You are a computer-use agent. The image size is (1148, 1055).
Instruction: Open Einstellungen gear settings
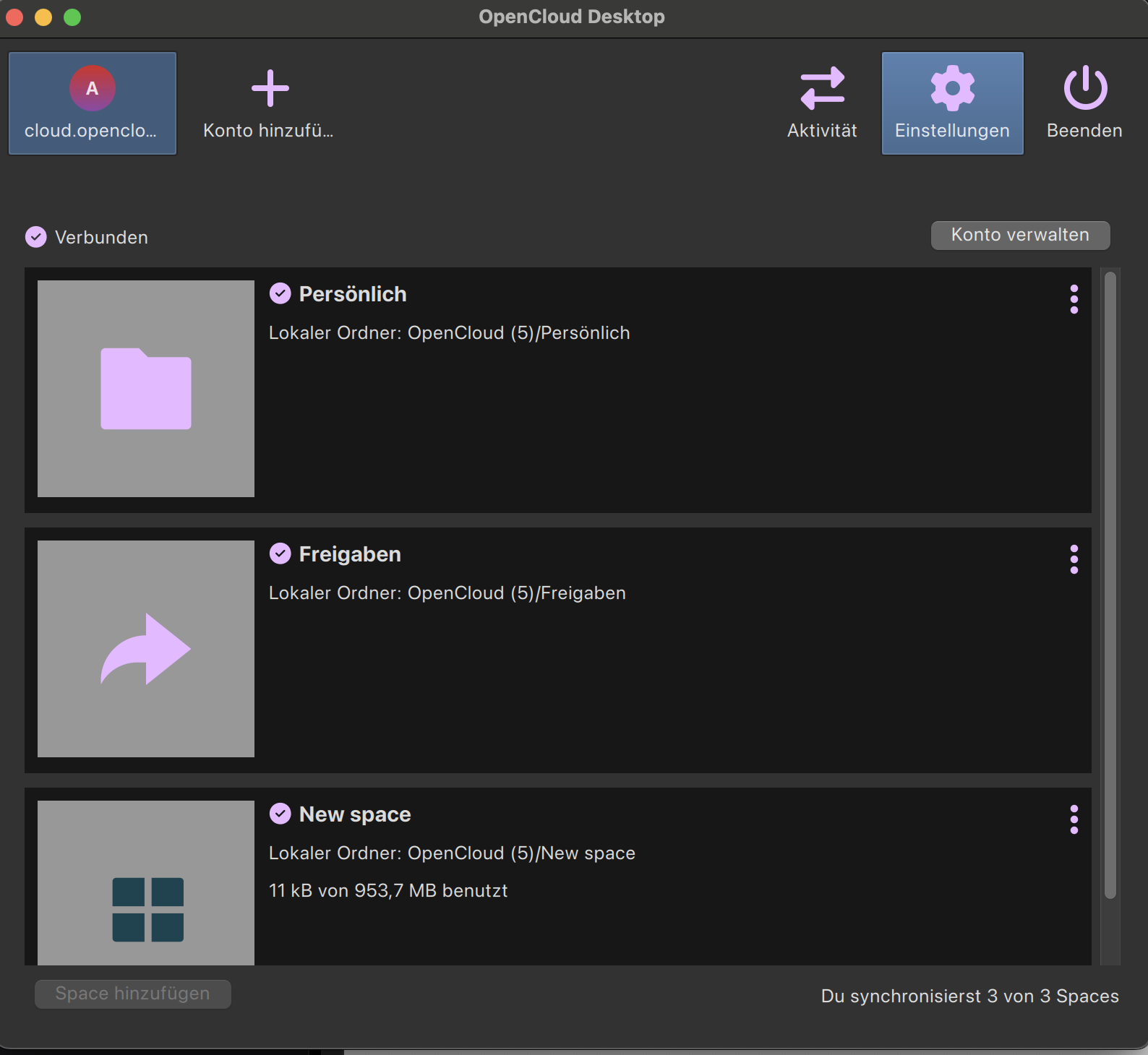coord(952,88)
